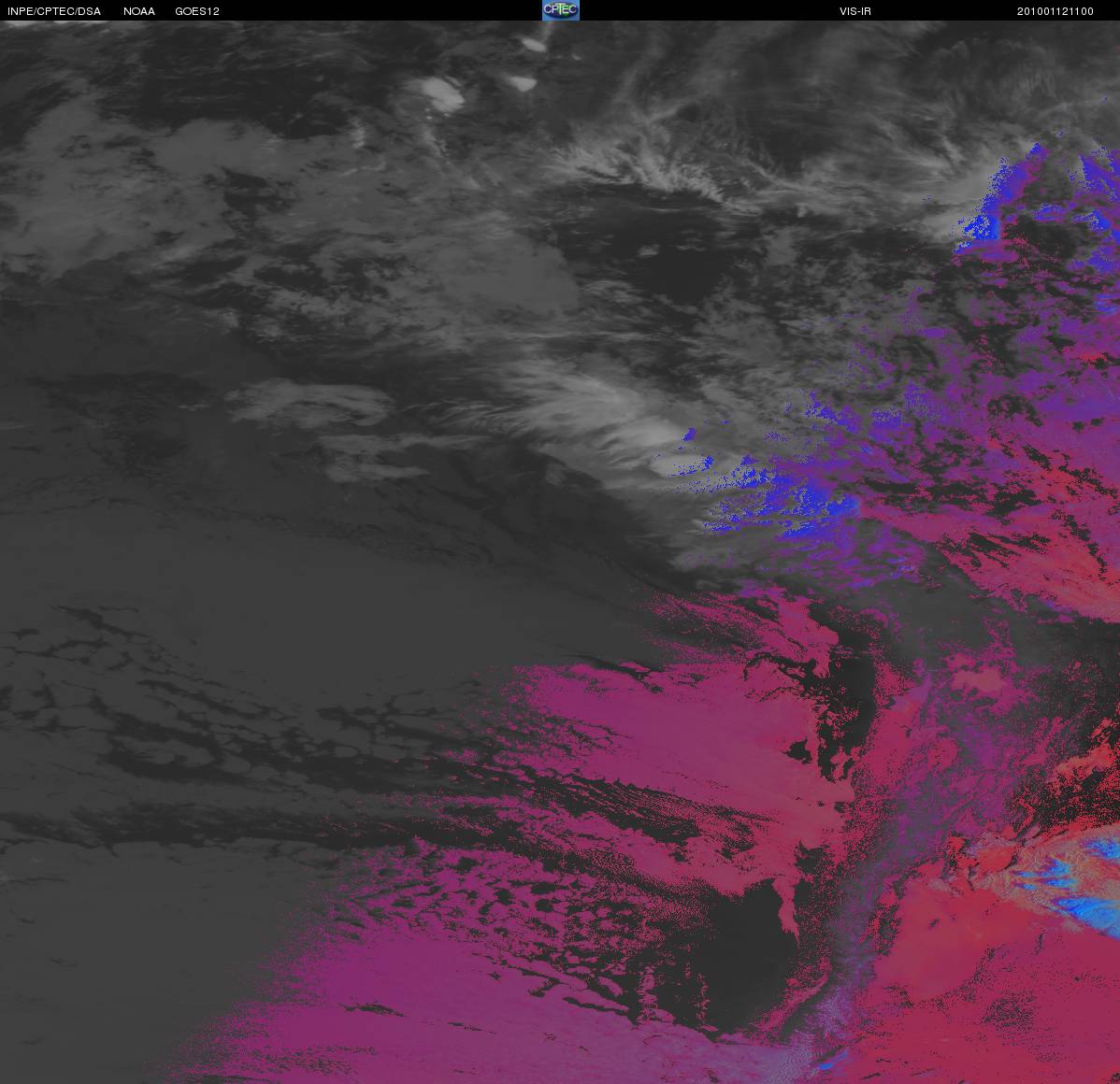Click the 201001121100 timestamp text

(x=1055, y=11)
